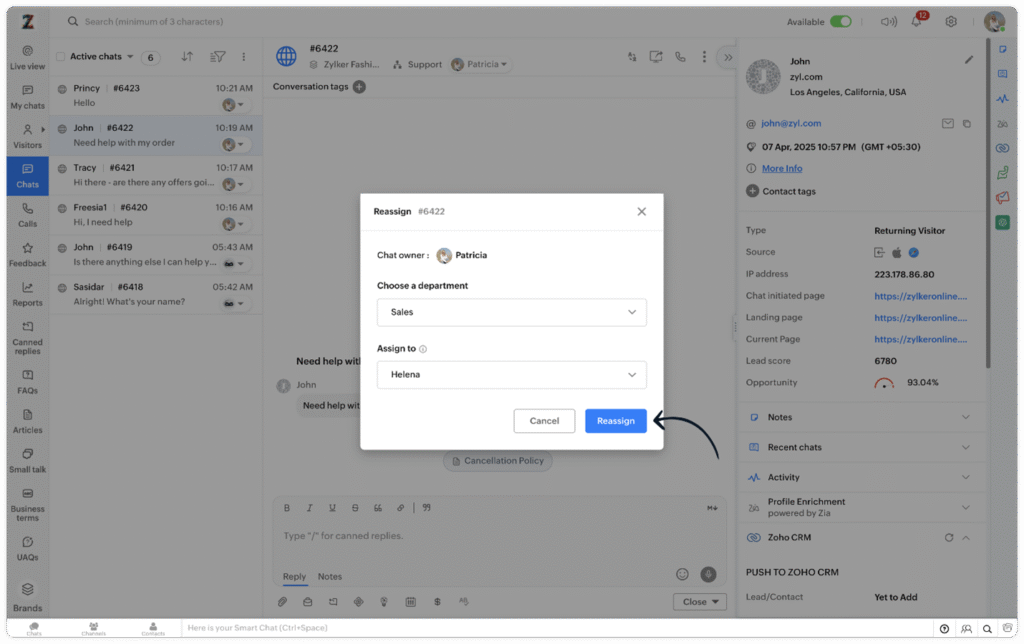Open the Live view sidebar icon

click(x=27, y=56)
